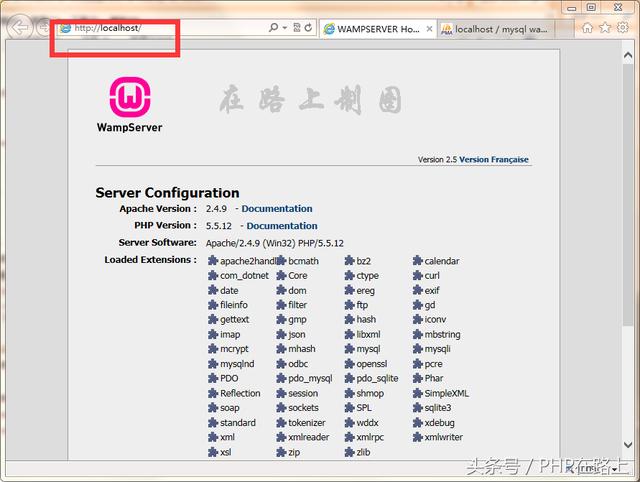Click the '5.5.12' PHP version value
This screenshot has height=482, width=640.
(x=218, y=226)
